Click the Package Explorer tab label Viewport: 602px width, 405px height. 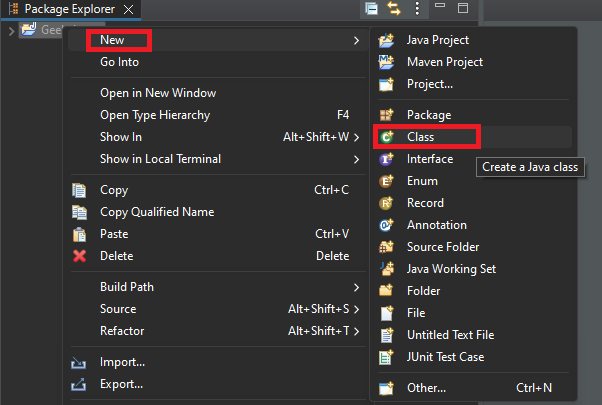click(x=69, y=9)
